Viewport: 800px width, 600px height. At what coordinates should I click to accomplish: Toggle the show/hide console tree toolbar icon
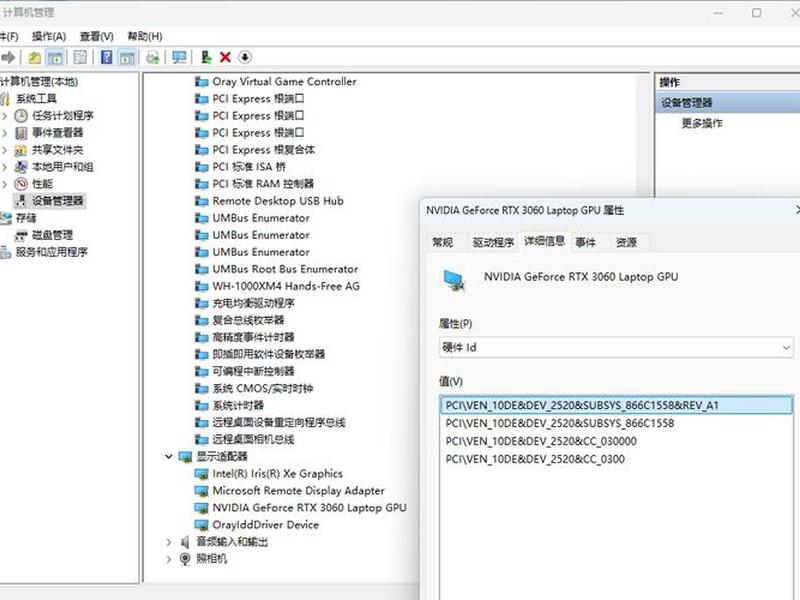(x=55, y=57)
